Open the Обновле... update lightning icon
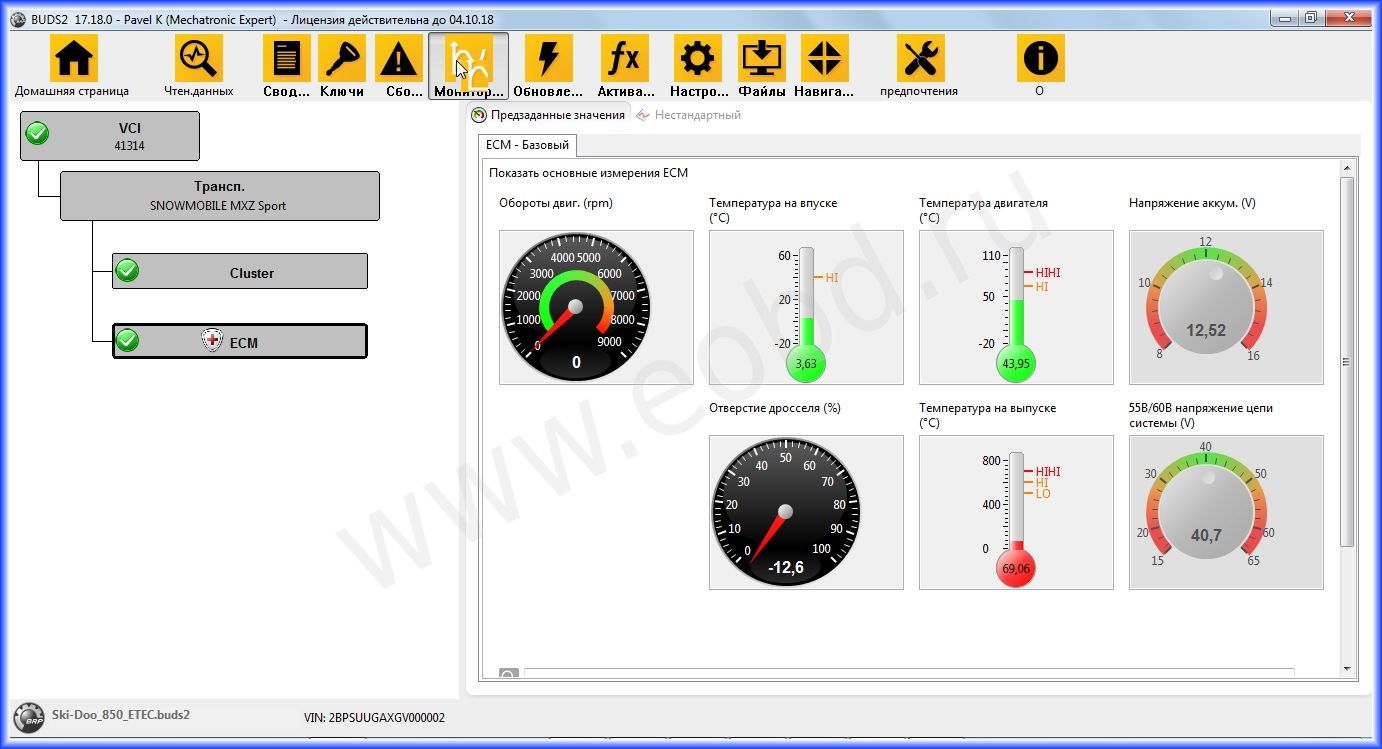The image size is (1382, 749). [x=549, y=58]
